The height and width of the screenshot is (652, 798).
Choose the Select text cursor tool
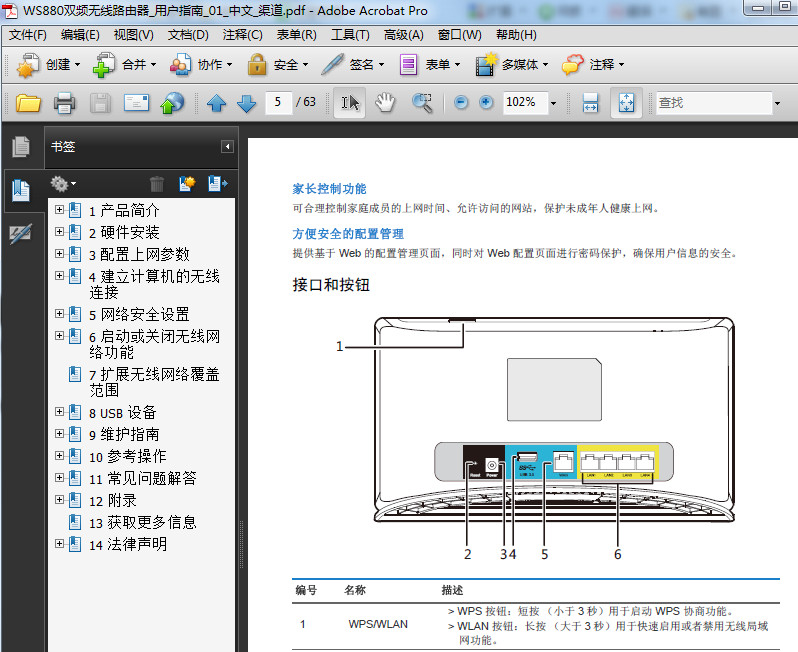coord(350,103)
